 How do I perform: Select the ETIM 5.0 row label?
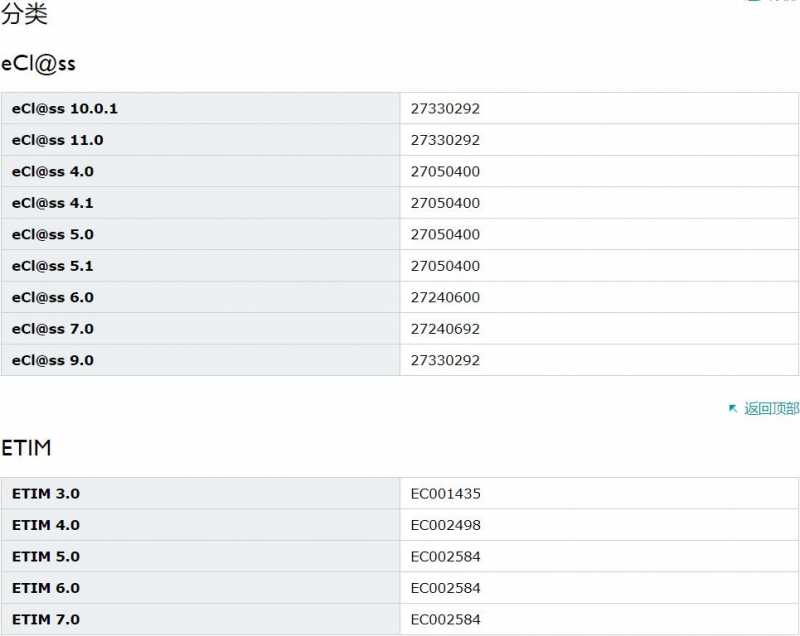[46, 556]
